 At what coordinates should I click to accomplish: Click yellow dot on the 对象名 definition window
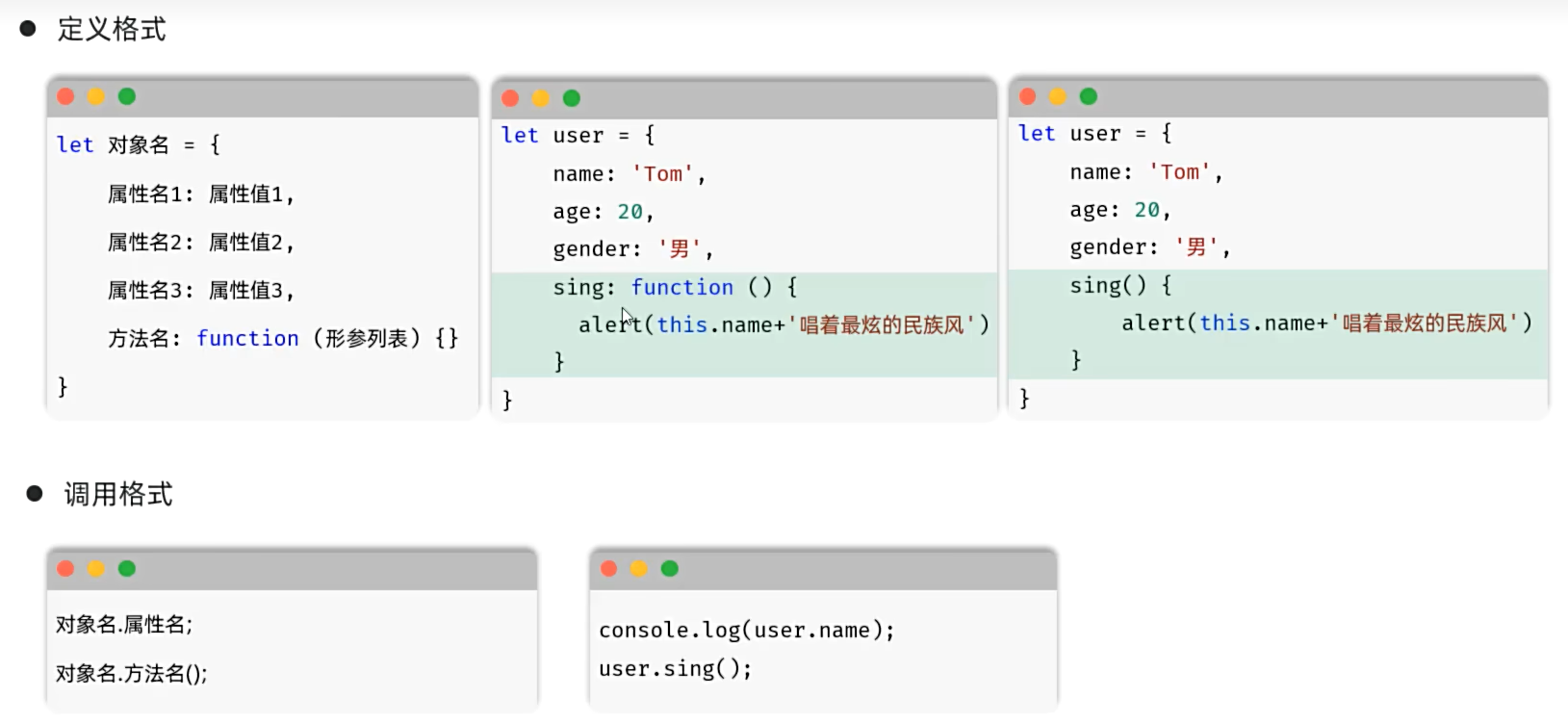(96, 96)
